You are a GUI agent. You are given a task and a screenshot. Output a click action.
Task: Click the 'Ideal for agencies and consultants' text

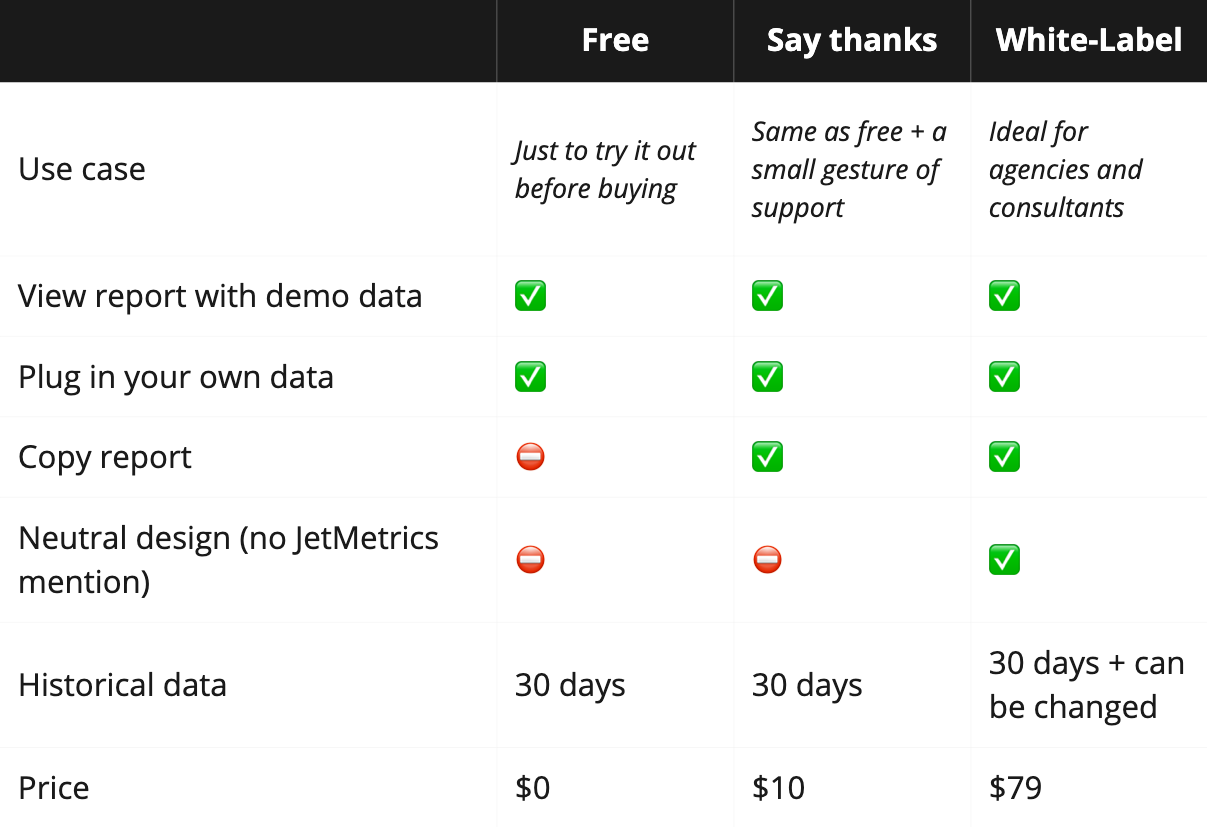tap(1065, 170)
